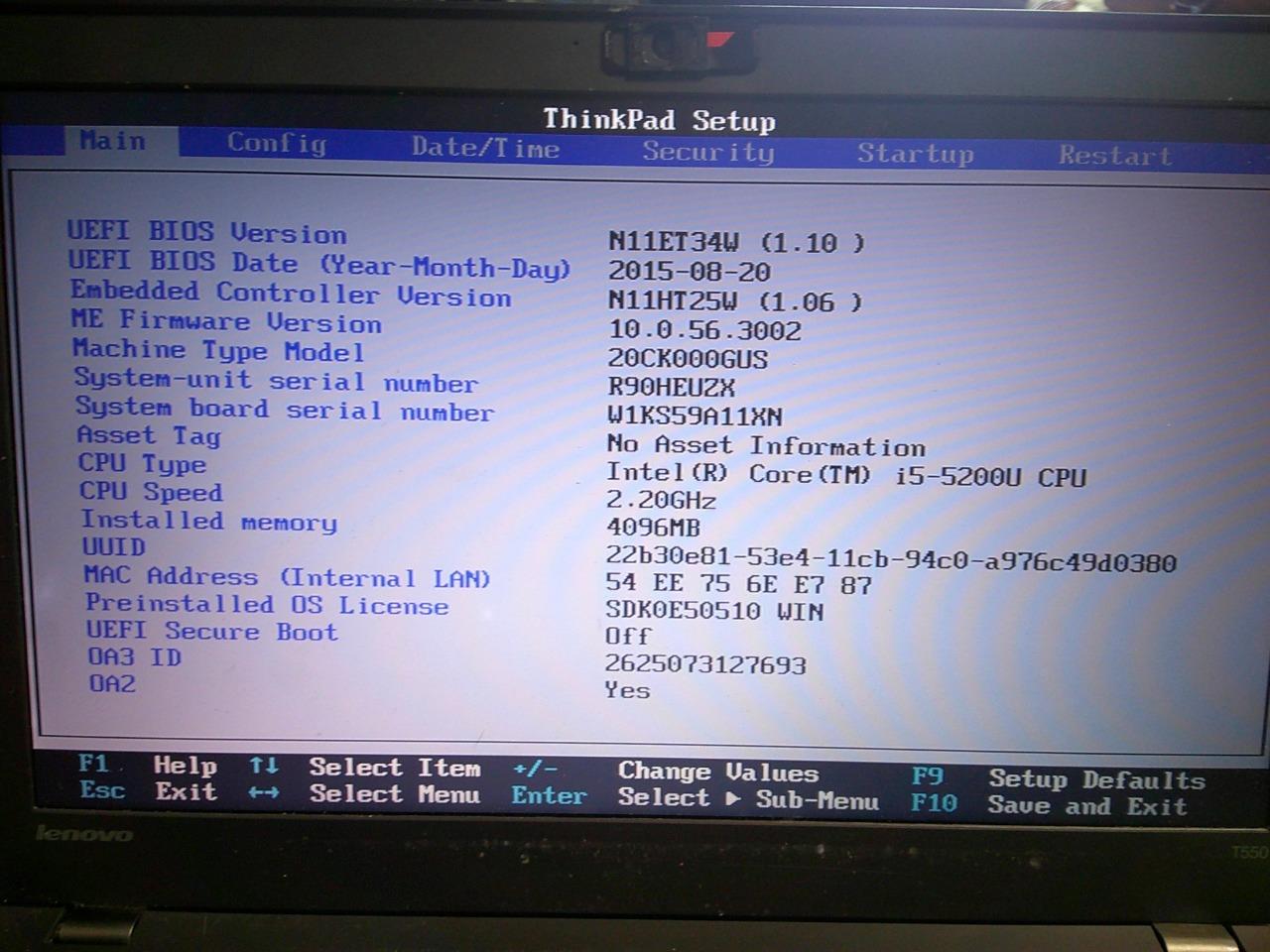The image size is (1270, 952).
Task: Select the 4096MB memory value
Action: tap(653, 528)
